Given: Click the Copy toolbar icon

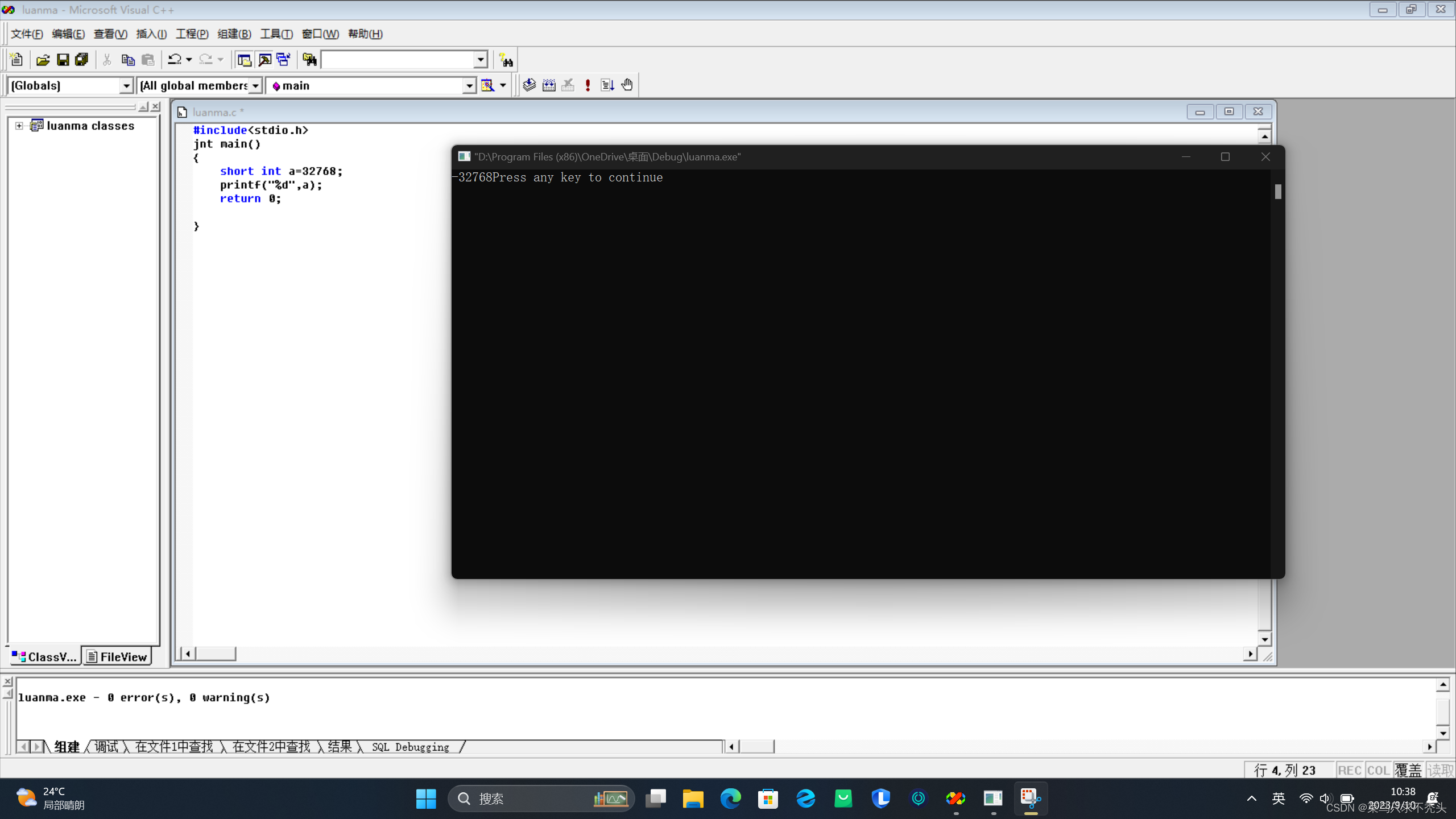Looking at the screenshot, I should (x=127, y=60).
